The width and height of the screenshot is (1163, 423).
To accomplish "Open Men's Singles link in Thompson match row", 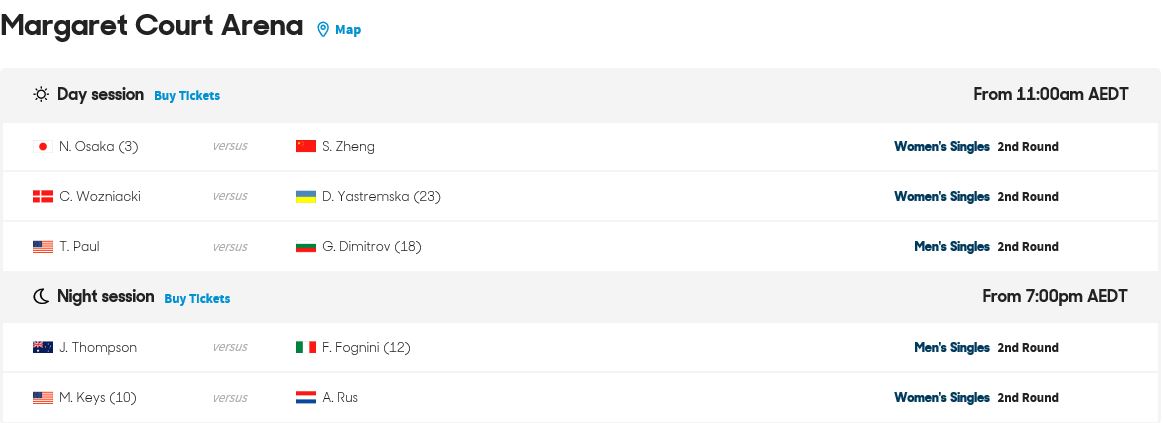I will tap(952, 347).
